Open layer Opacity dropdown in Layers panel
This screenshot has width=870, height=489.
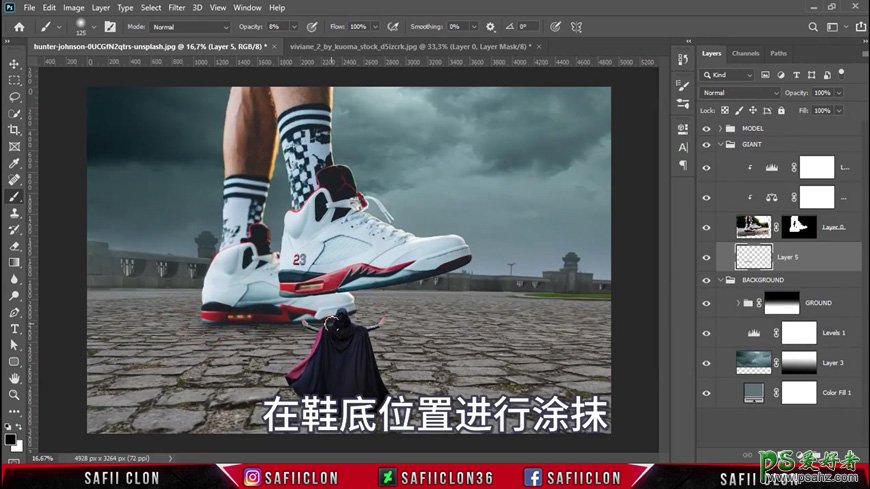coord(839,93)
